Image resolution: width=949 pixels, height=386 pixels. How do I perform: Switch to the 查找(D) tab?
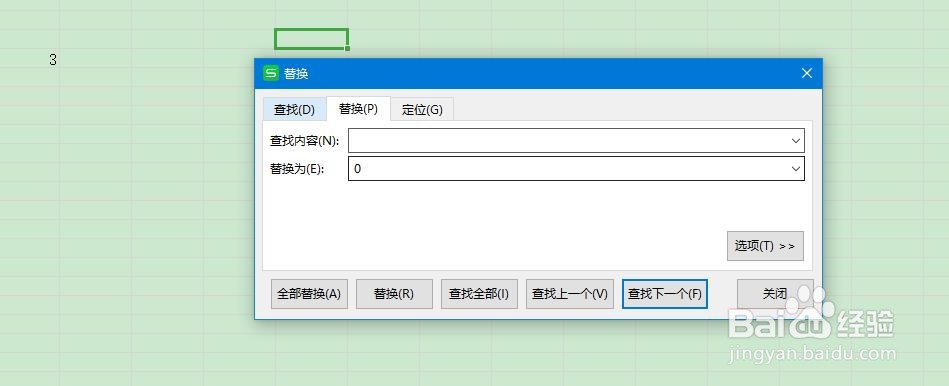(x=295, y=110)
